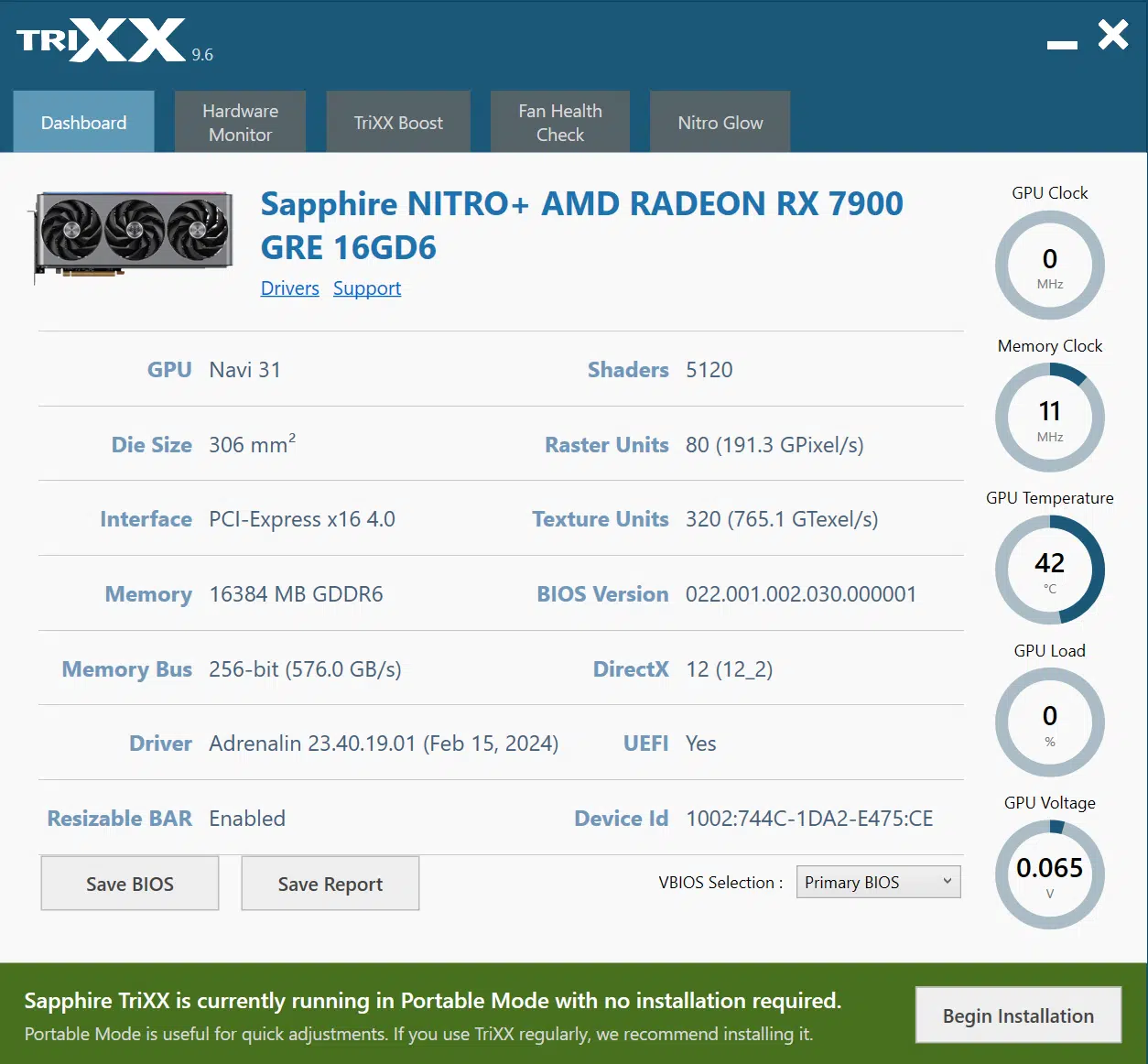Click the TRIXX logo
1148x1064 pixels.
102,41
